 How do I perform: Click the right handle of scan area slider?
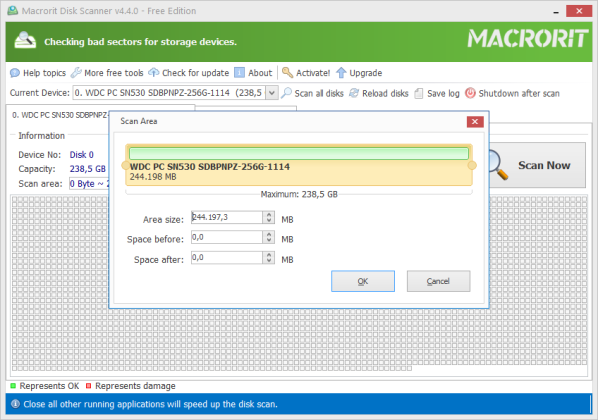tap(472, 165)
